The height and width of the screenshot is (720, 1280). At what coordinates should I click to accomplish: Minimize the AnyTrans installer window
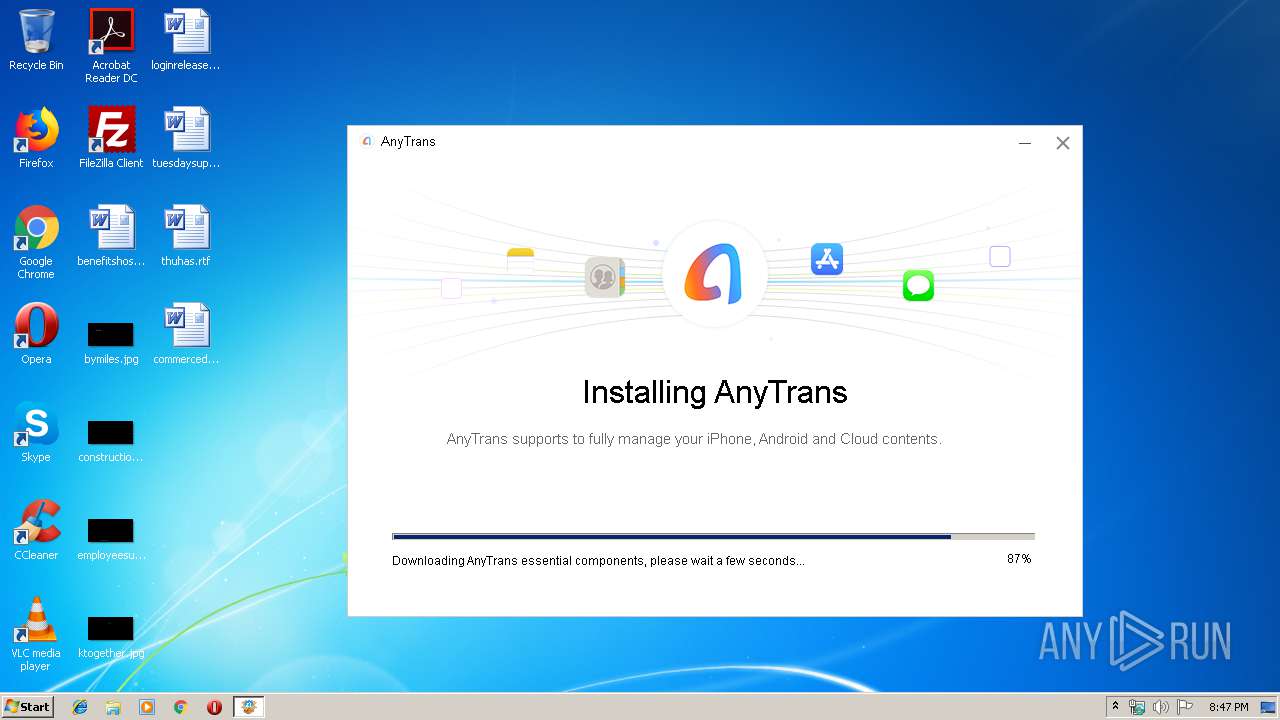click(1025, 143)
